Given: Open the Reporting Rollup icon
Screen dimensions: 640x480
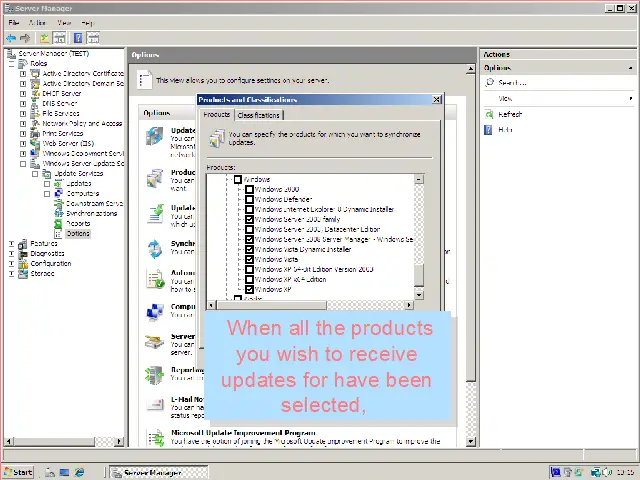Looking at the screenshot, I should (155, 375).
